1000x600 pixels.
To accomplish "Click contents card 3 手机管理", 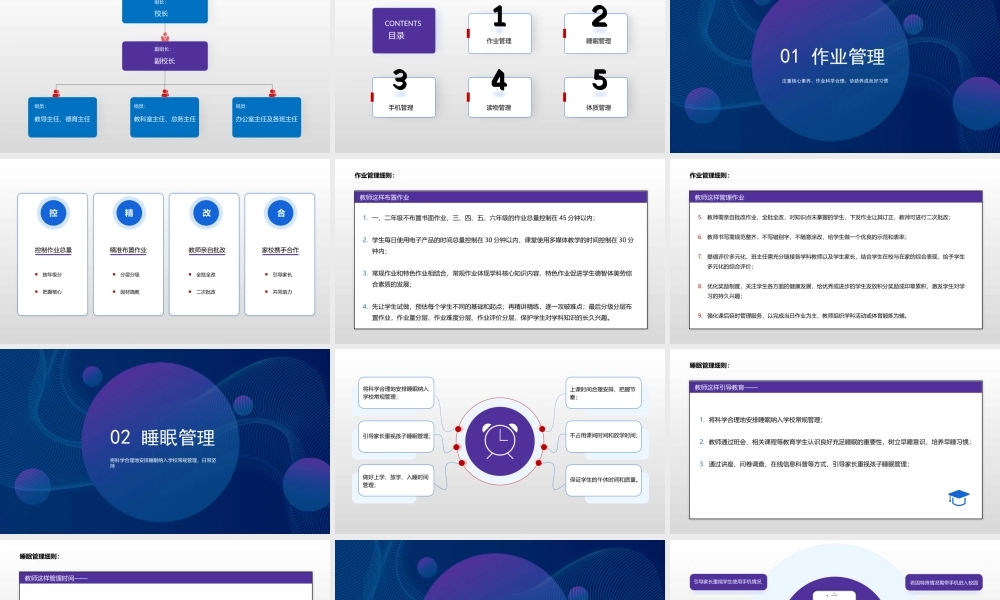I will tap(404, 97).
